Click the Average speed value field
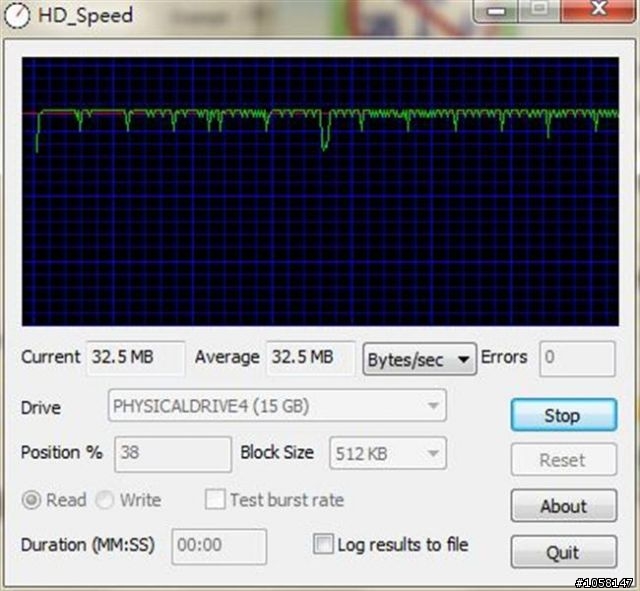The height and width of the screenshot is (591, 640). pyautogui.click(x=311, y=358)
